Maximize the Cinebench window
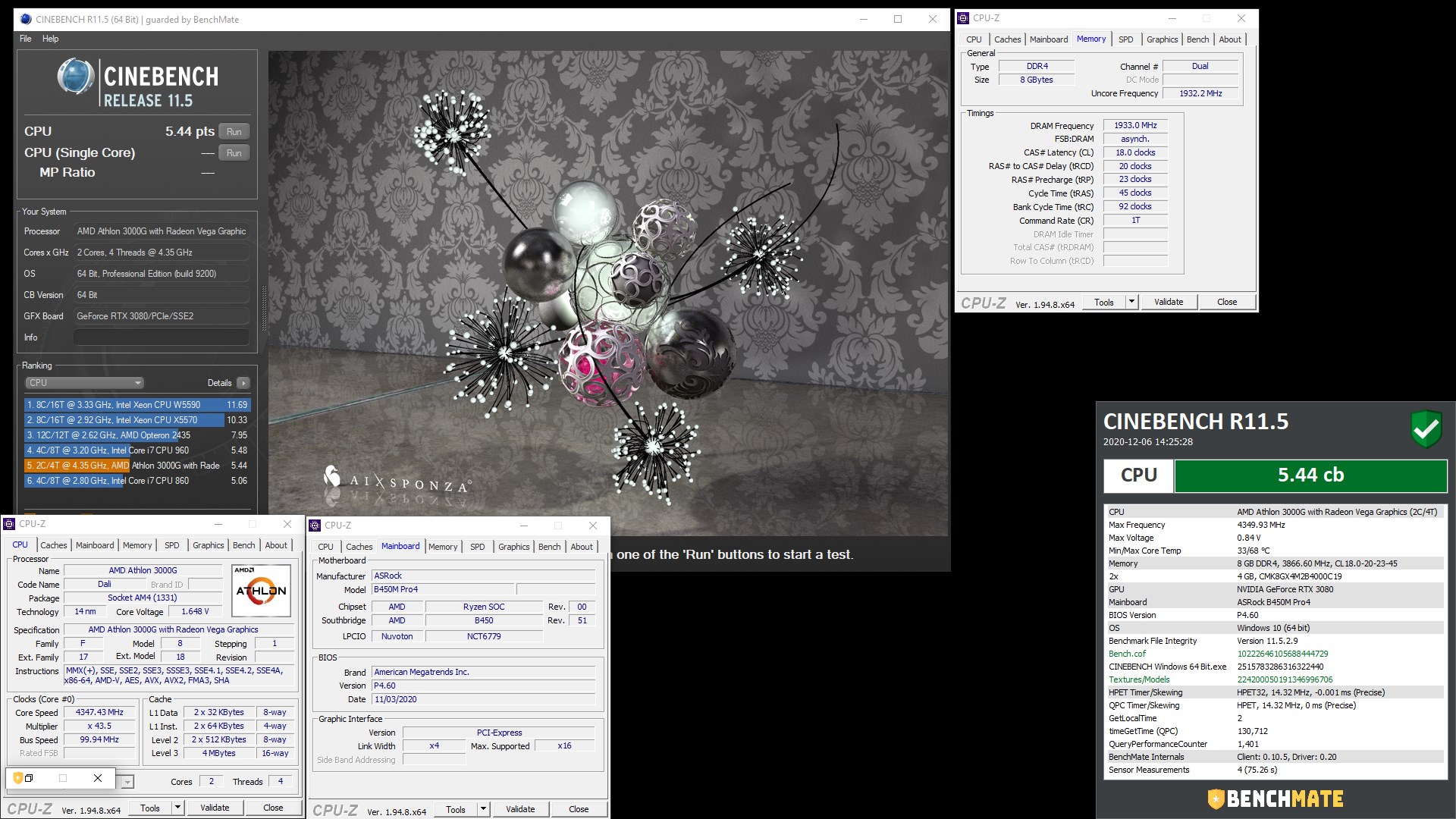1456x819 pixels. tap(898, 19)
